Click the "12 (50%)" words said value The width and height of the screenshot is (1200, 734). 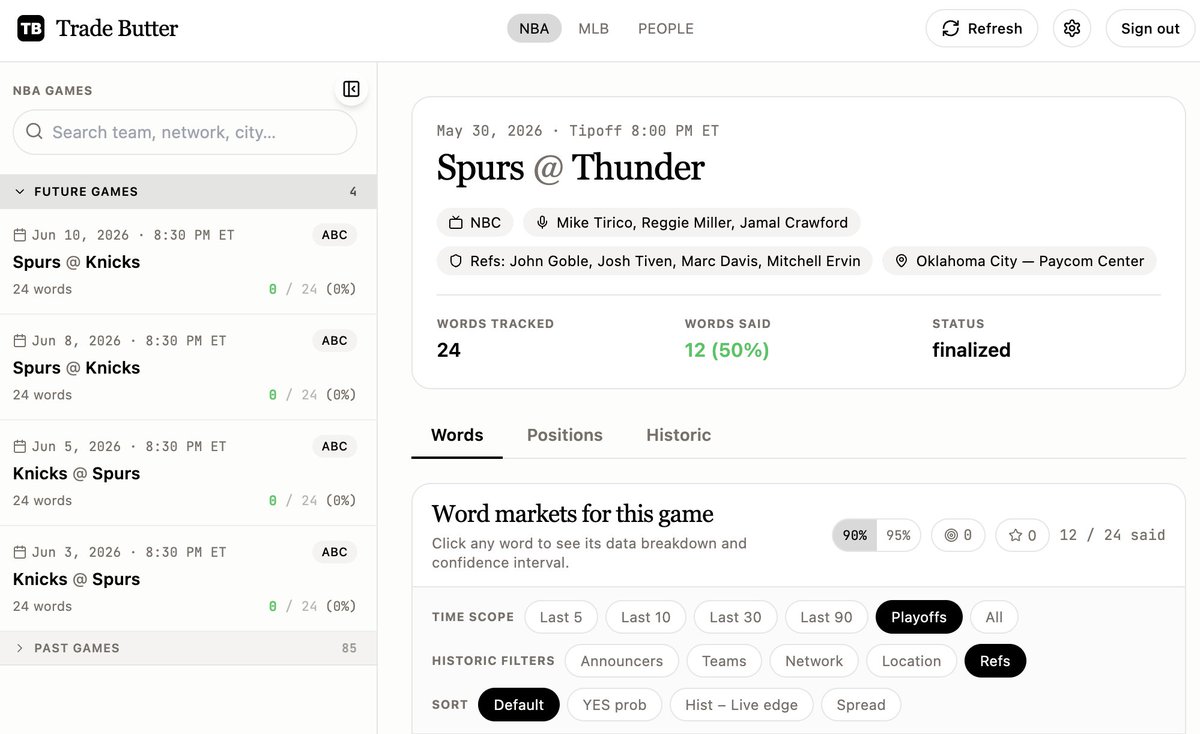[727, 350]
